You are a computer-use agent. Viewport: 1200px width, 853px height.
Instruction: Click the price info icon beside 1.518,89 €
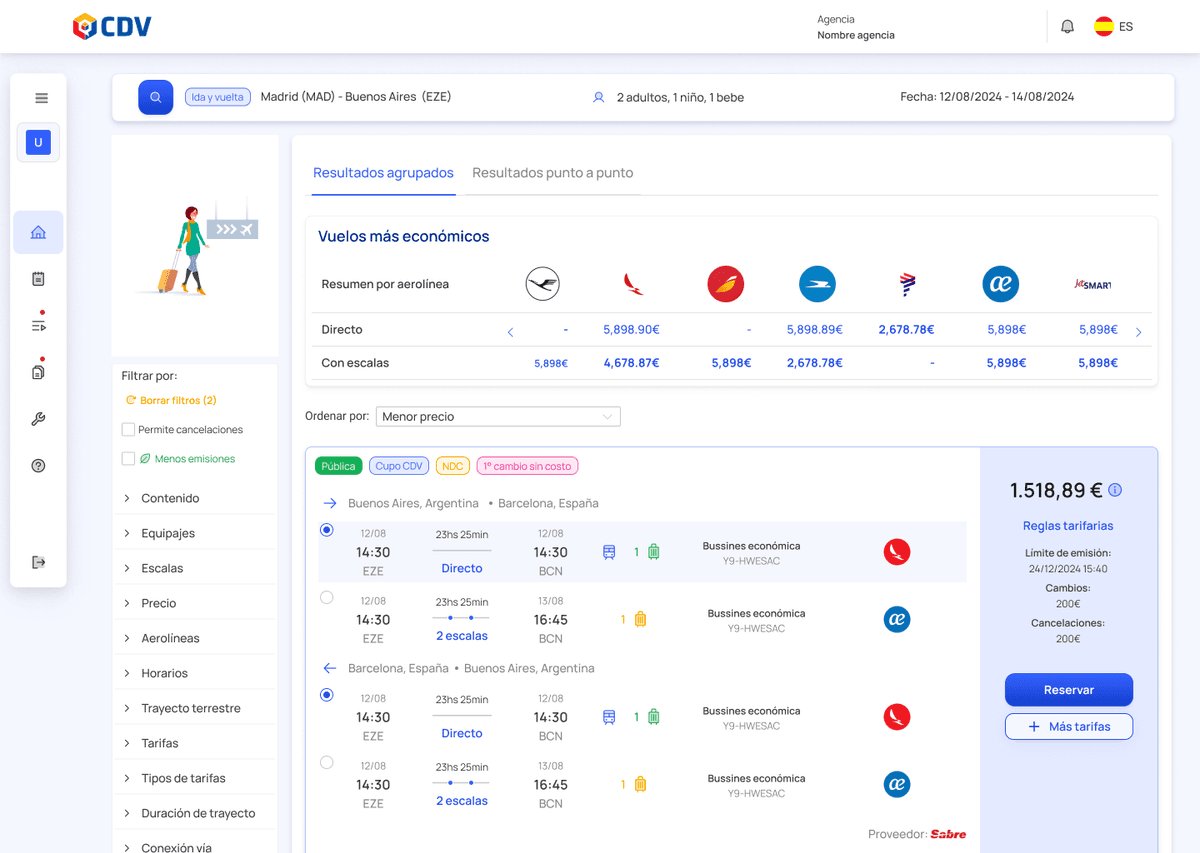[x=1115, y=490]
